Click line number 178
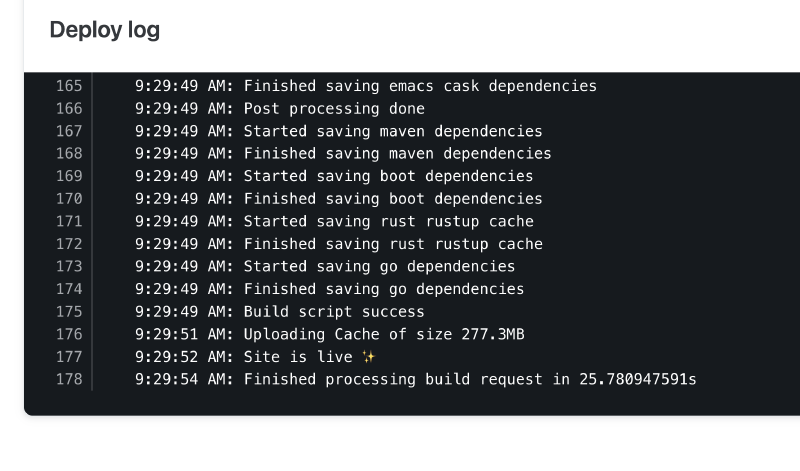The height and width of the screenshot is (471, 800). tap(69, 379)
